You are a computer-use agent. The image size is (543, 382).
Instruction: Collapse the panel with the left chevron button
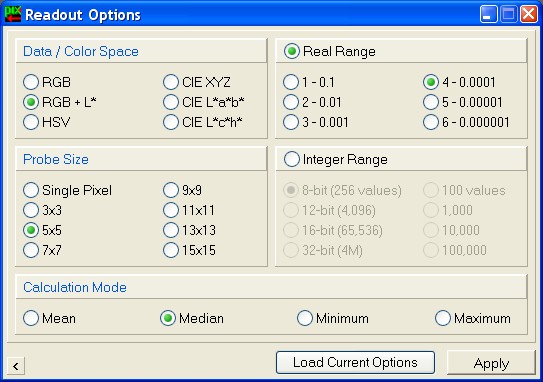(16, 366)
